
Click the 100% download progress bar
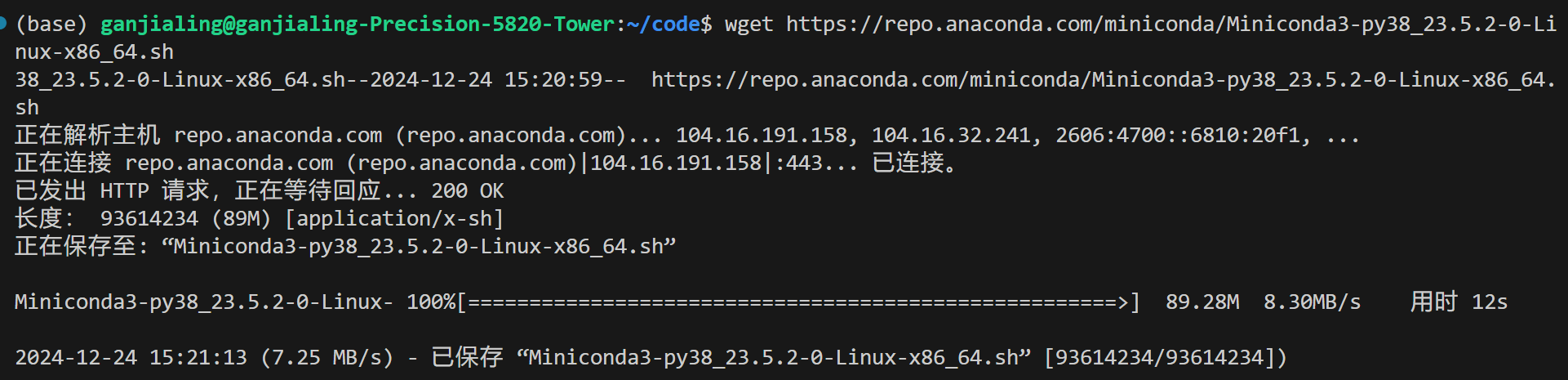800,302
